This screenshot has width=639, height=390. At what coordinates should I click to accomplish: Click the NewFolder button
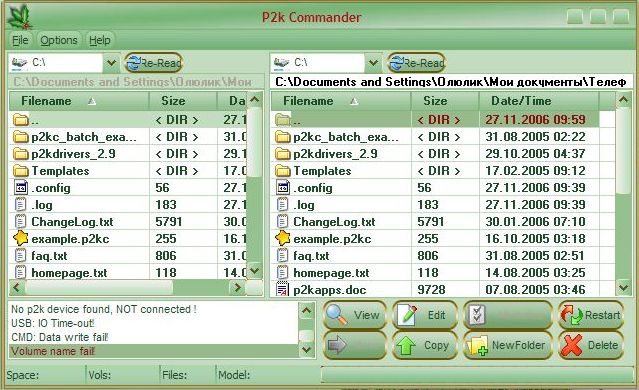tap(507, 345)
